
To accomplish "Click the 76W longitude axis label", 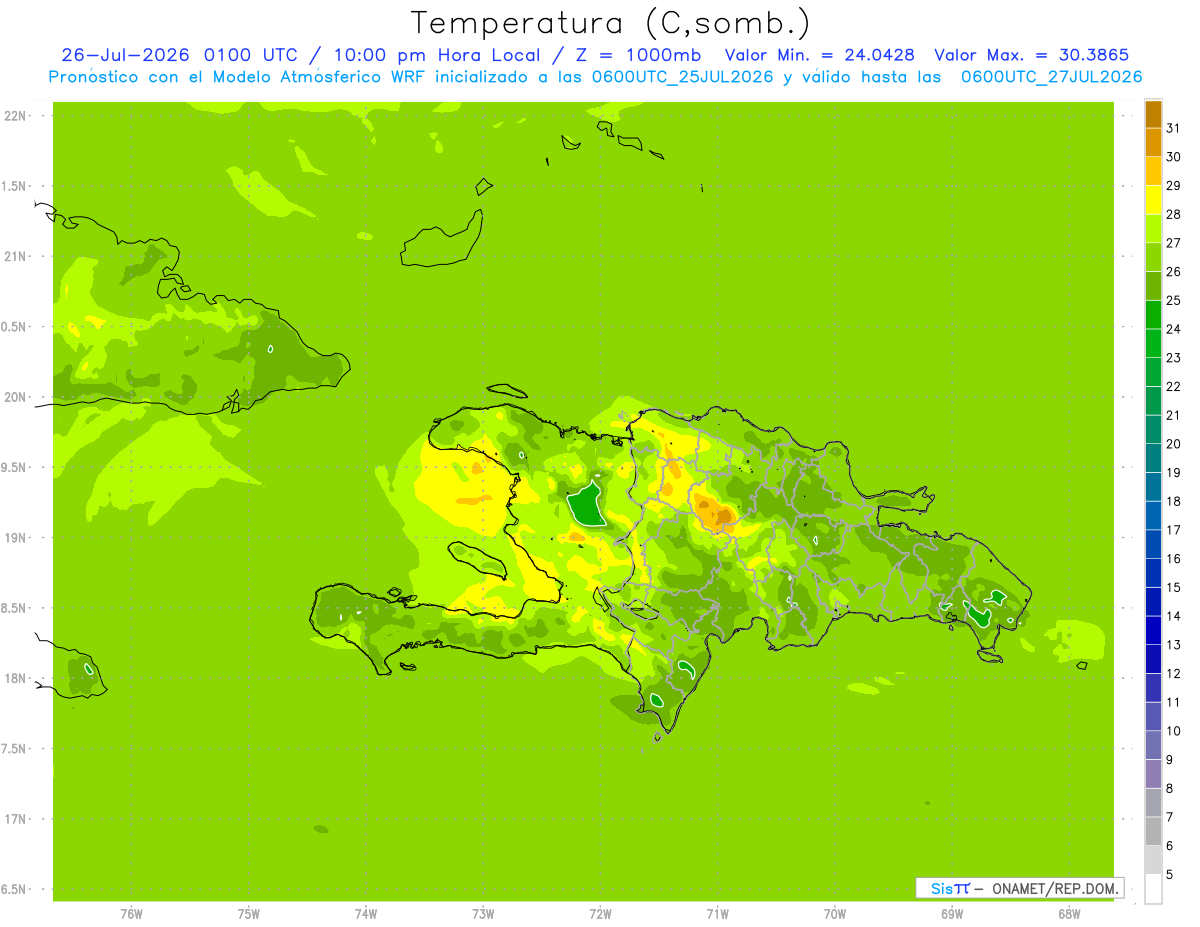I will click(x=131, y=913).
